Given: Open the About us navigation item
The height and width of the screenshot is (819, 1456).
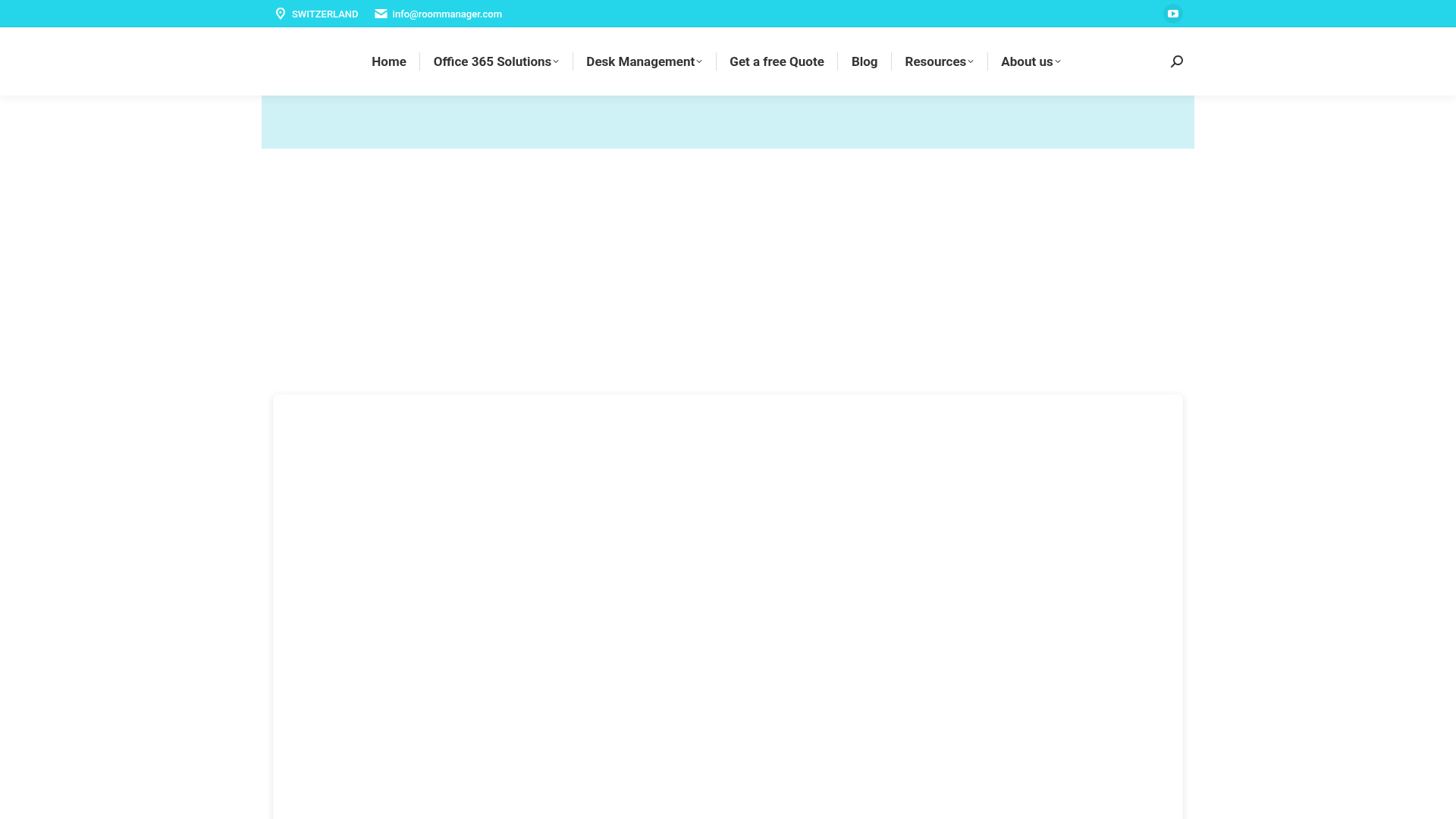Looking at the screenshot, I should click(1027, 61).
